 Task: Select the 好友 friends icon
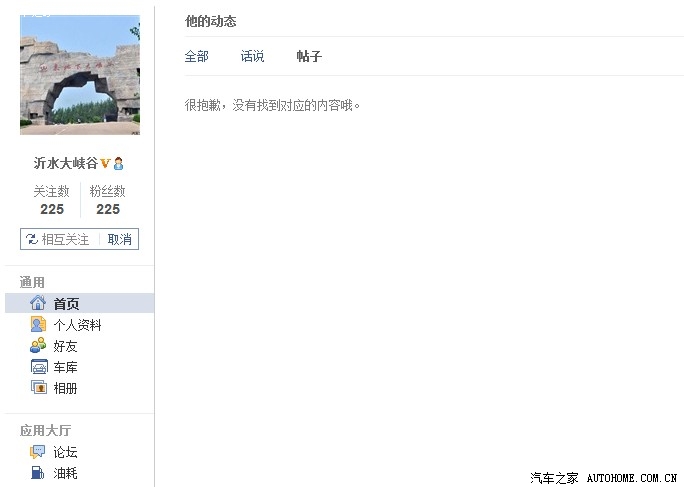tap(38, 345)
